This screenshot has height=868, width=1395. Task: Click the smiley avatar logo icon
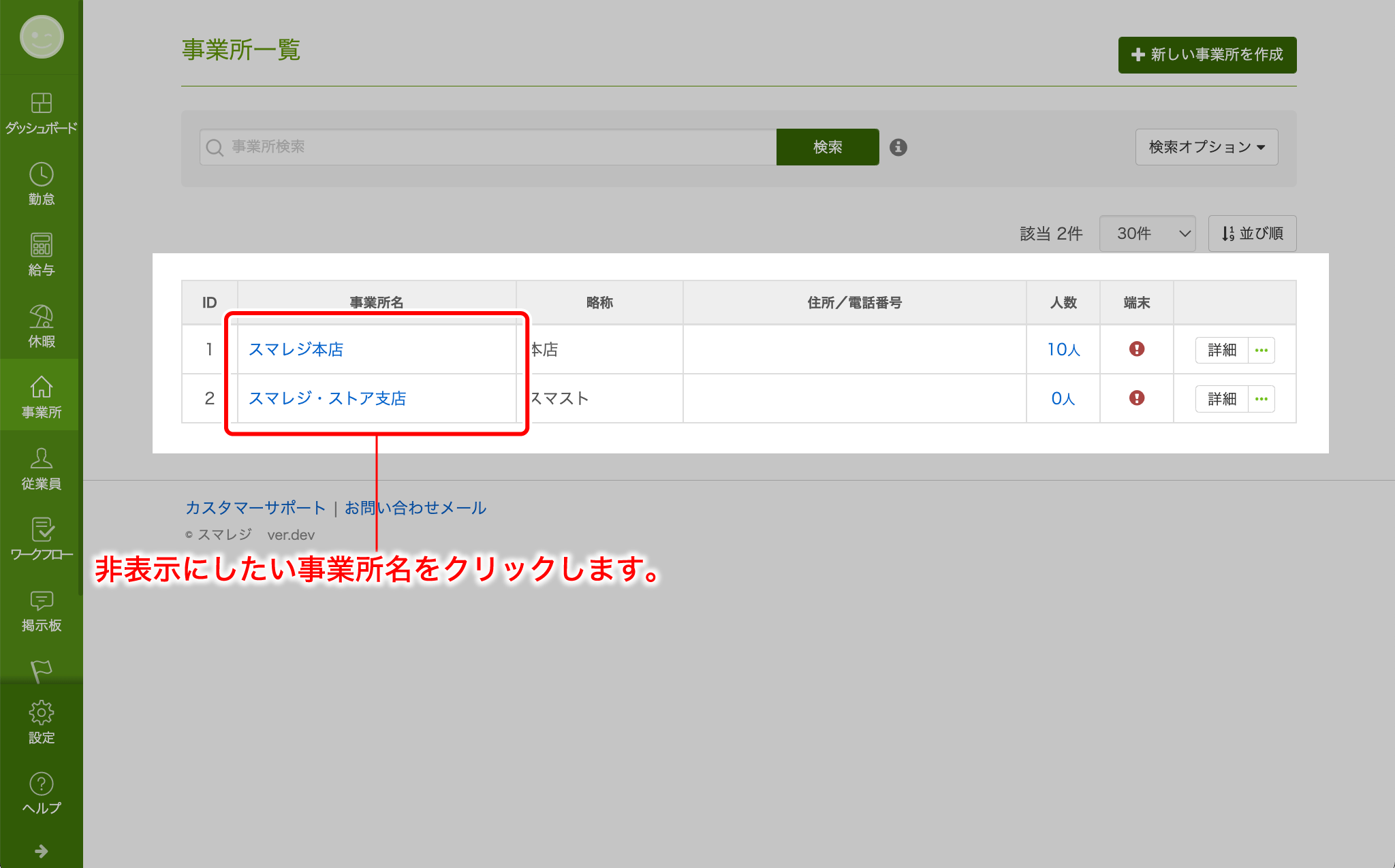[x=42, y=37]
